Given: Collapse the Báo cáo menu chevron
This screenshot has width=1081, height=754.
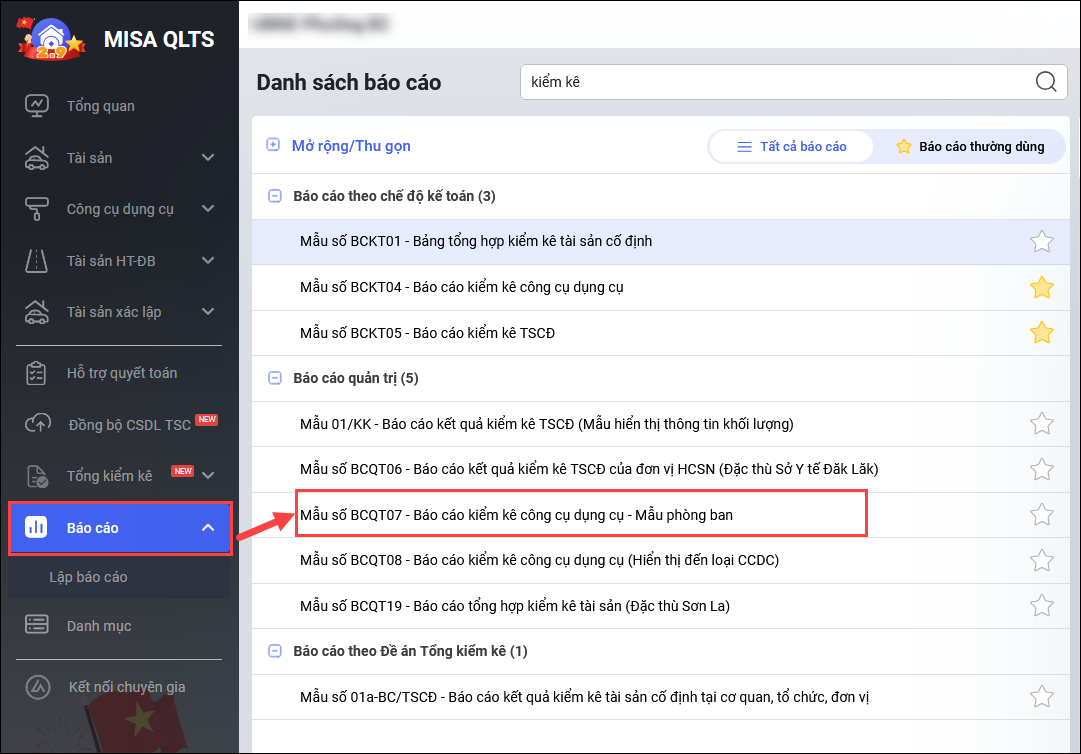Looking at the screenshot, I should 208,527.
